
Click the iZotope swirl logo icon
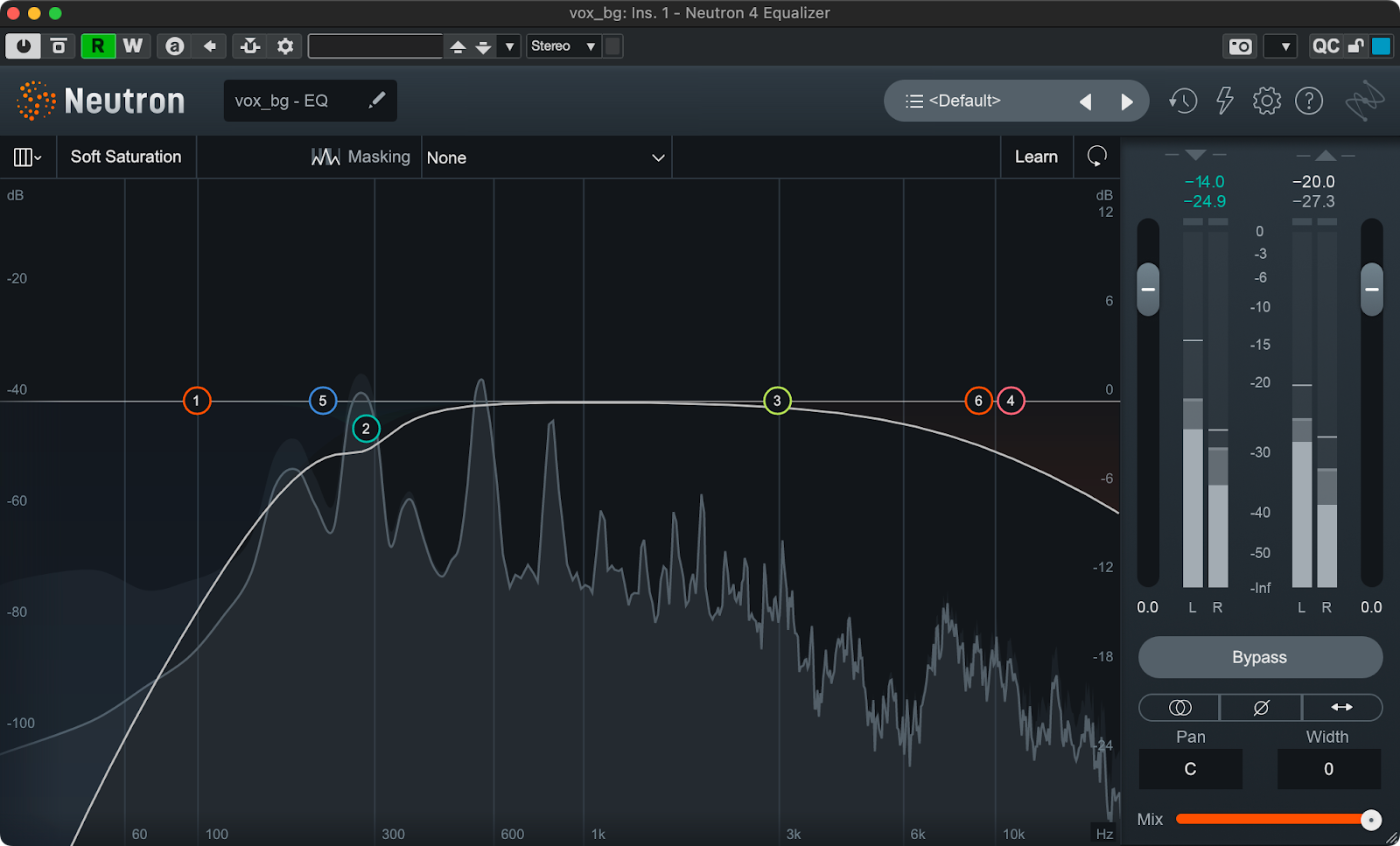(1365, 101)
